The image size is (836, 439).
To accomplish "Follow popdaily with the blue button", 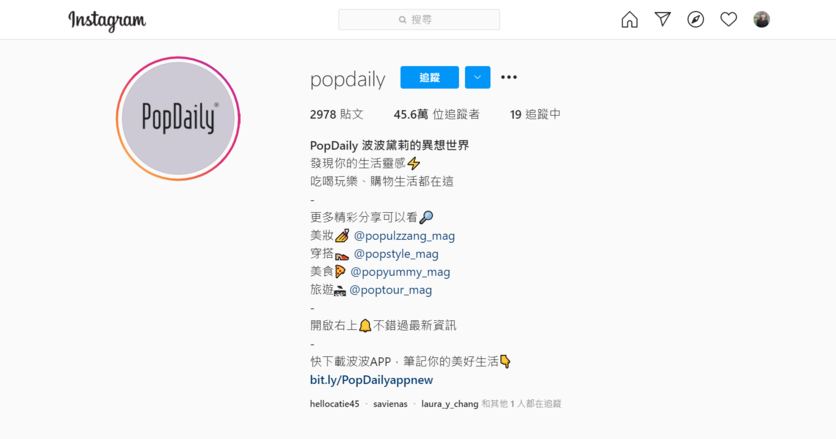I will click(x=429, y=77).
